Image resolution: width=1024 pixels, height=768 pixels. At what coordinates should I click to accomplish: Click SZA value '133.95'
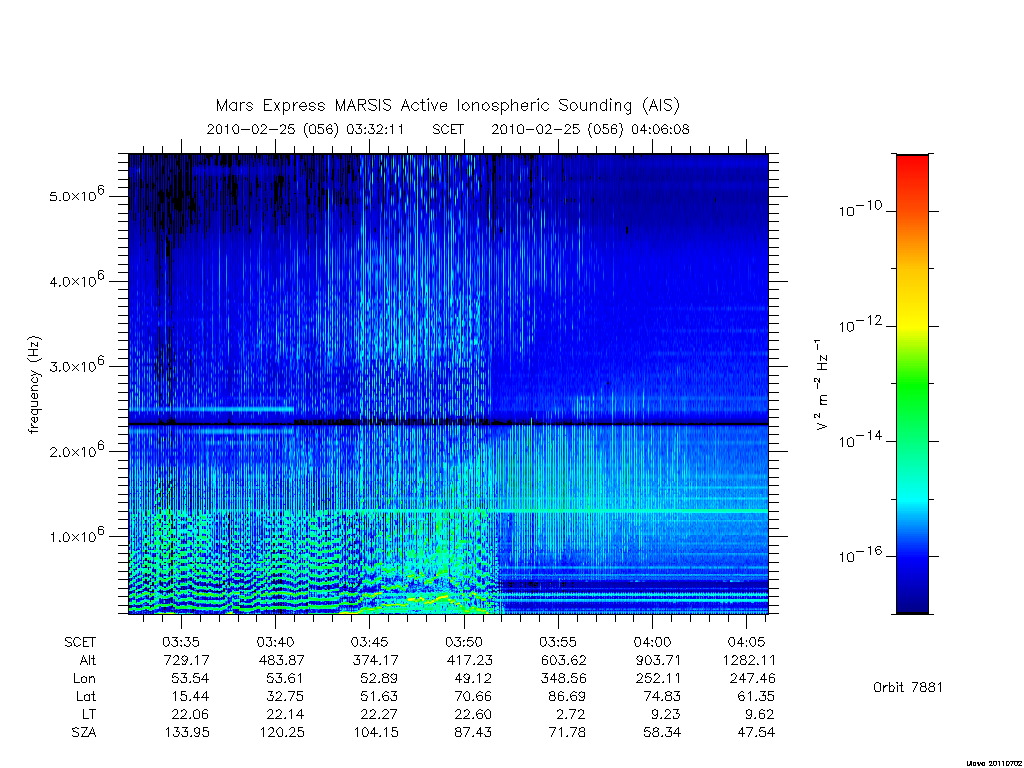point(187,733)
